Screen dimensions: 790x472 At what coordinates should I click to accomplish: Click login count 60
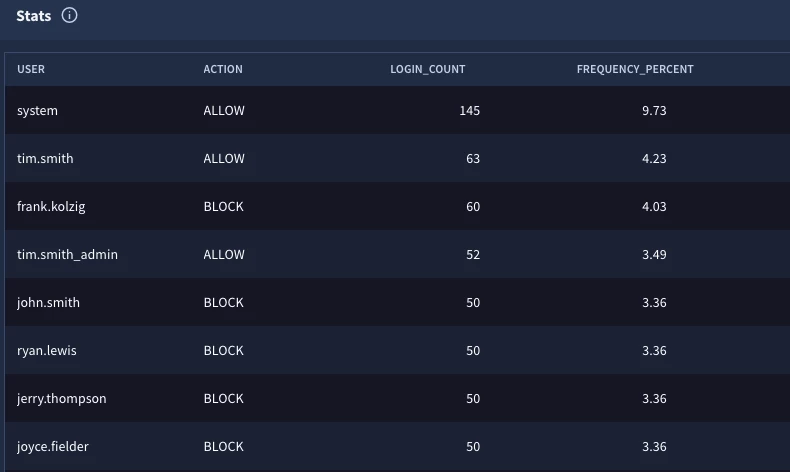pos(473,207)
